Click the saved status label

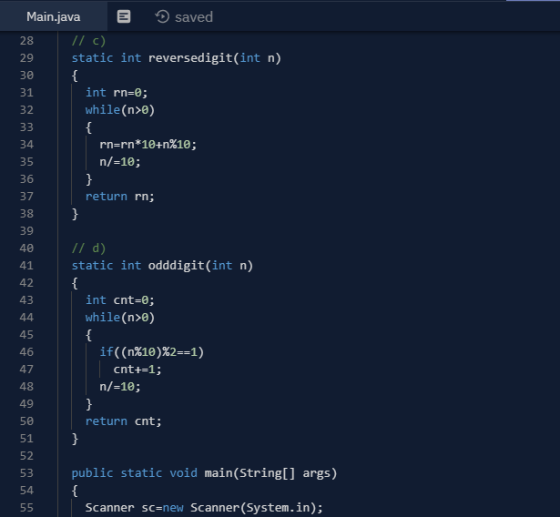point(194,17)
